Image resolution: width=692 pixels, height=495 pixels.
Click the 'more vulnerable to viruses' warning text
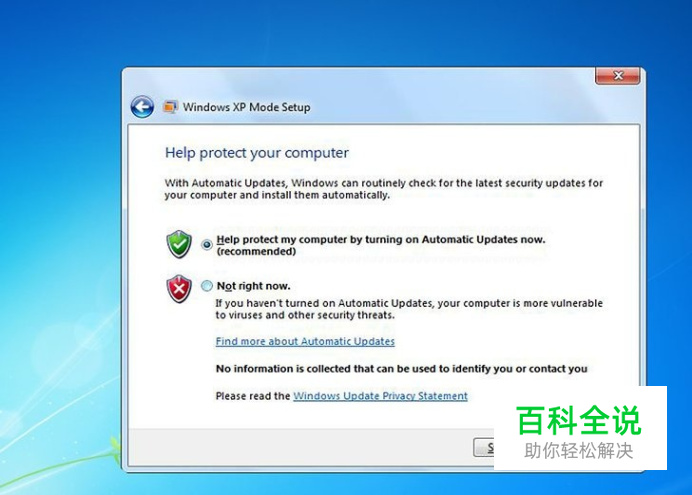coord(409,309)
